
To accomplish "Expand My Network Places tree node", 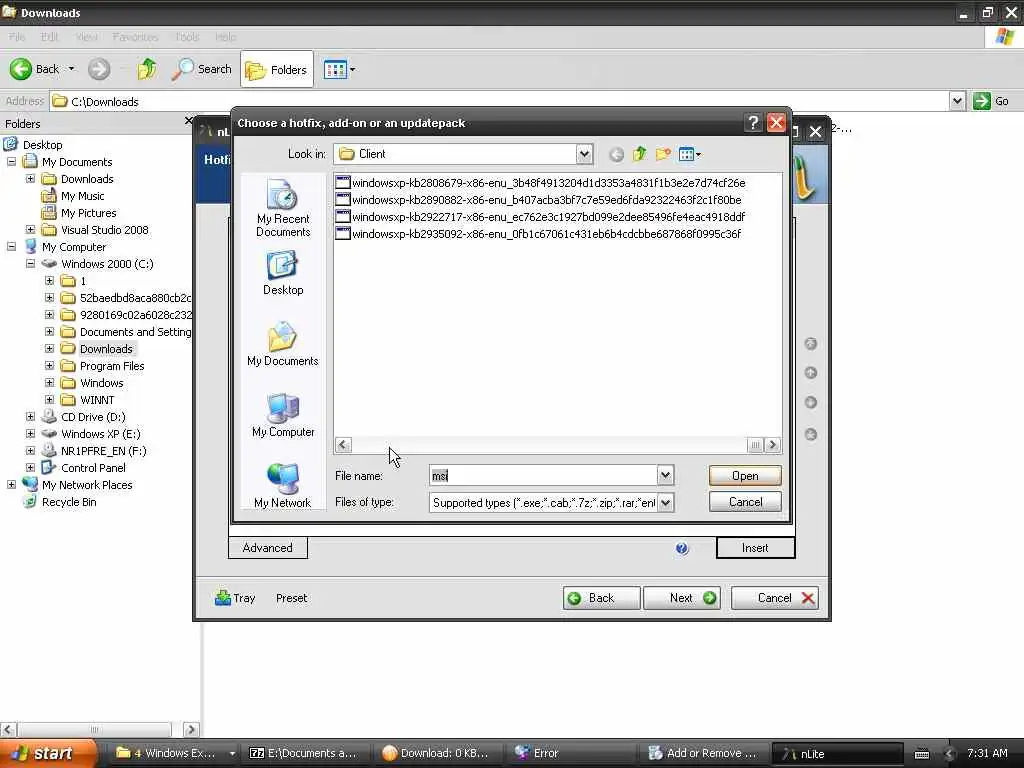I will pyautogui.click(x=12, y=485).
